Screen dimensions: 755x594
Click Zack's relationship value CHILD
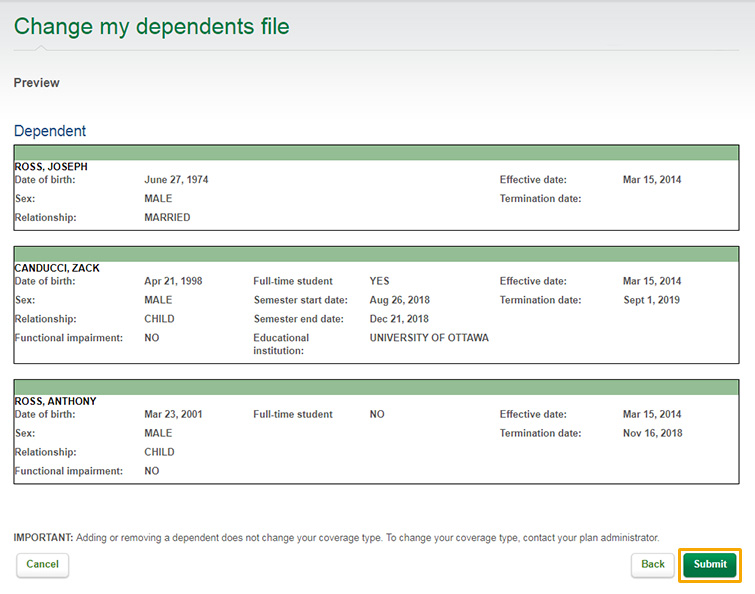click(x=159, y=319)
